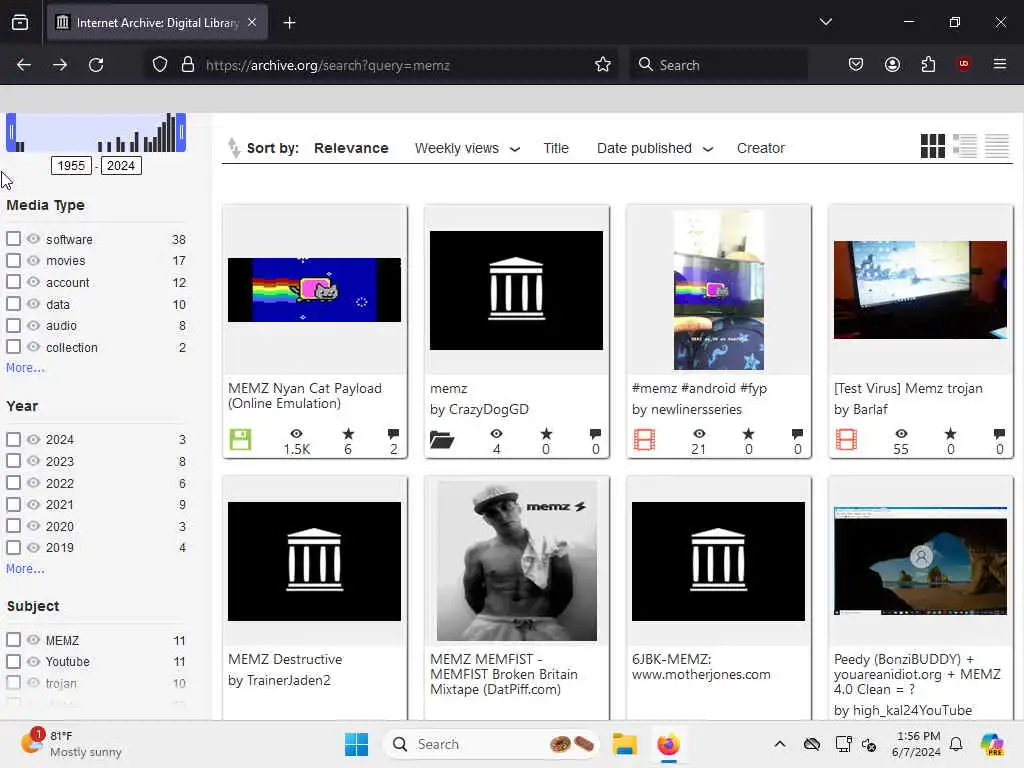Click movie film icon on Memz trojan card

point(846,440)
